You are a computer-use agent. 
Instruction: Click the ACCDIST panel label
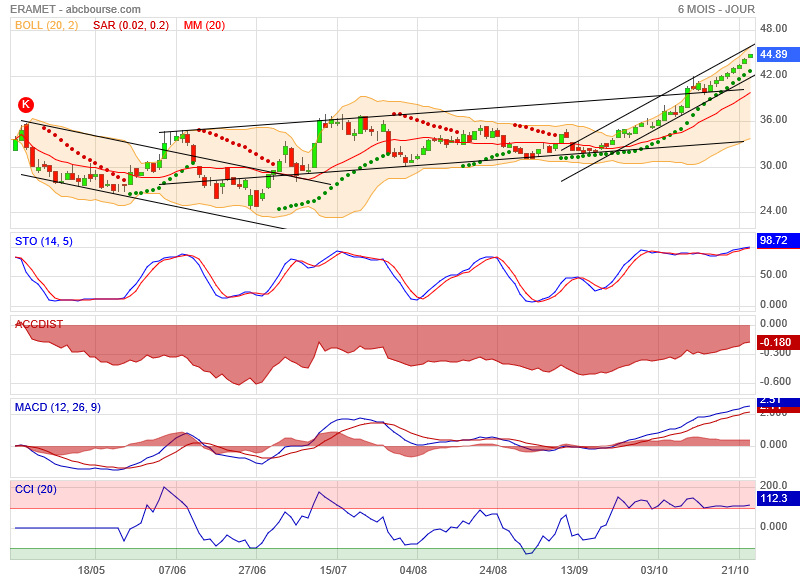point(39,324)
